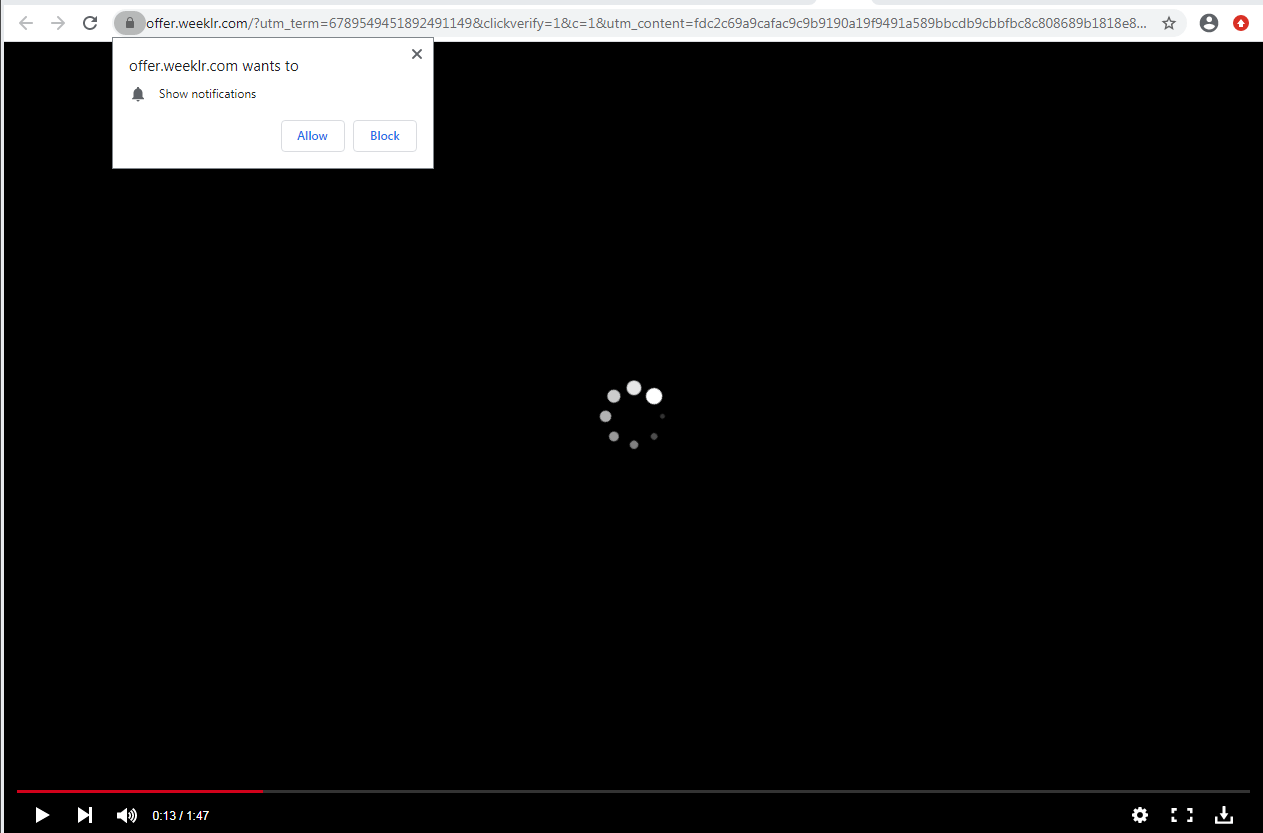Viewport: 1263px width, 833px height.
Task: Allow notifications from offer.weeklr.com
Action: (313, 136)
